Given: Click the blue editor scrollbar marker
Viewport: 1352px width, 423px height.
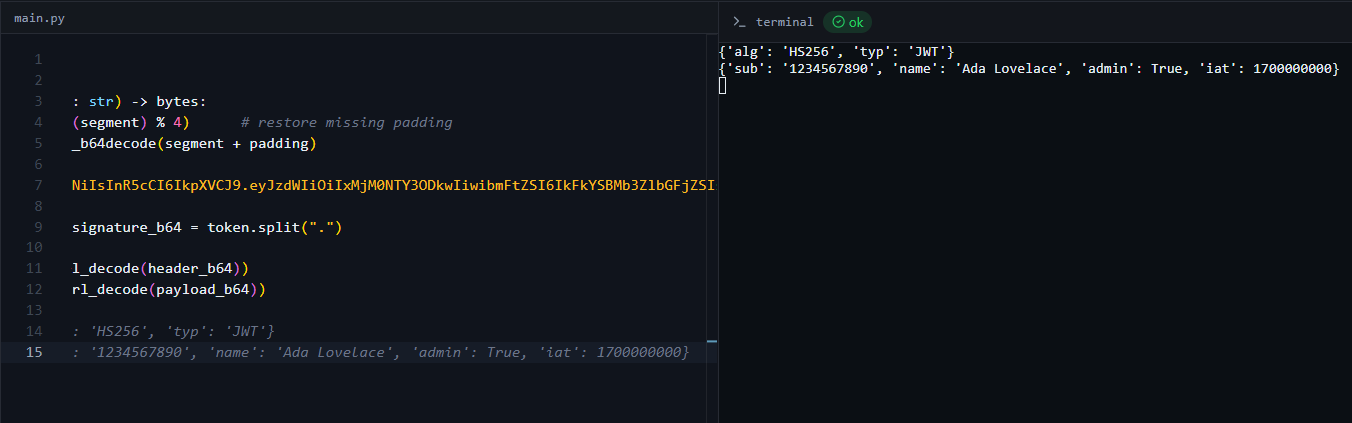Looking at the screenshot, I should coord(712,341).
